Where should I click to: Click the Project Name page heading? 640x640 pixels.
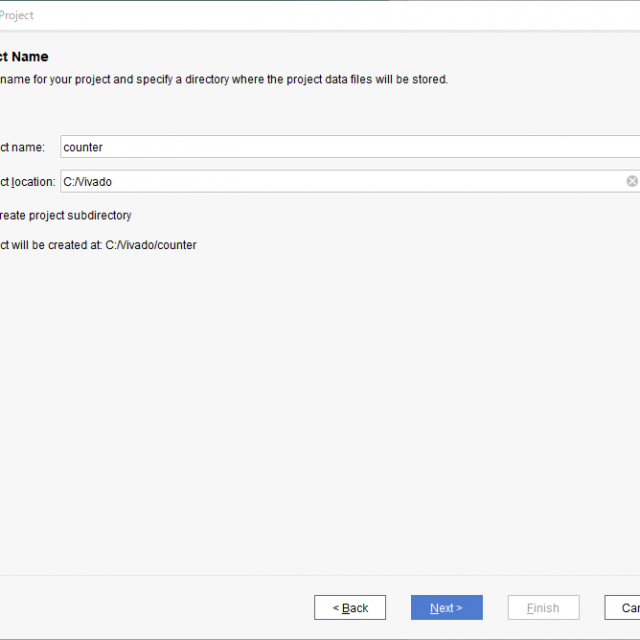[24, 57]
